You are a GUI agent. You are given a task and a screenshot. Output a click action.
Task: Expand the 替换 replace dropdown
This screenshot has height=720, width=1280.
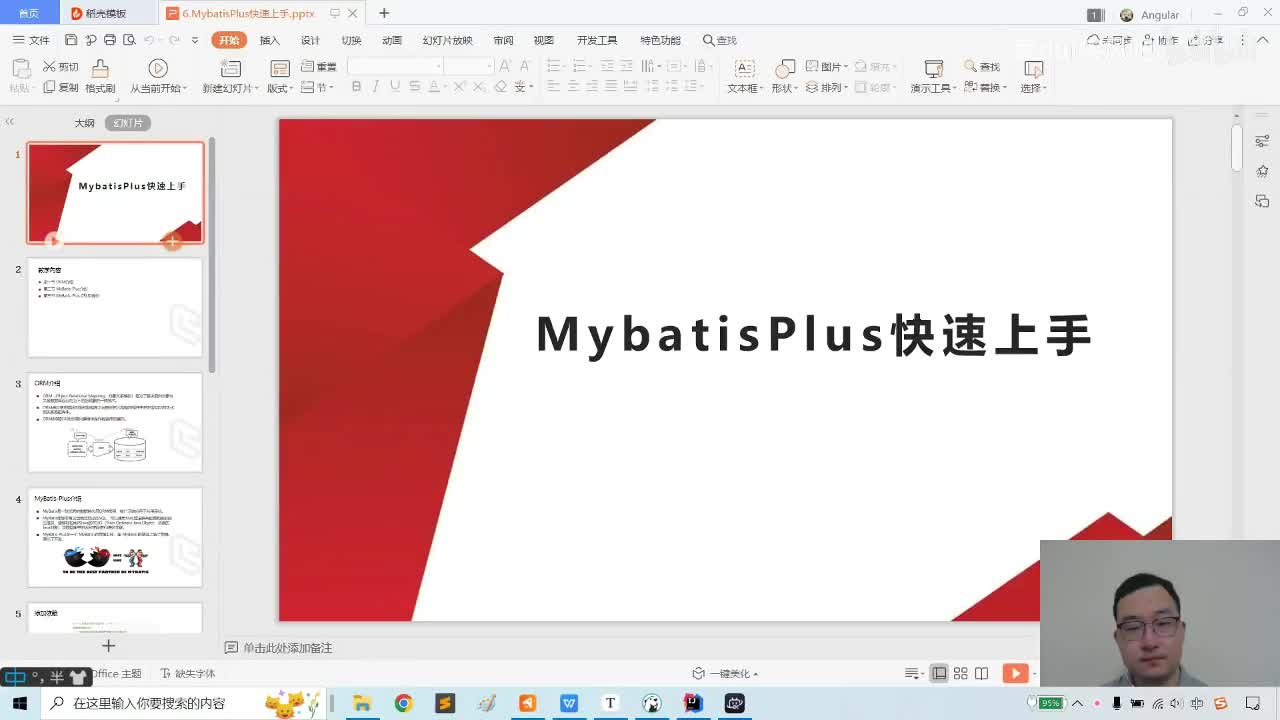pyautogui.click(x=1003, y=89)
